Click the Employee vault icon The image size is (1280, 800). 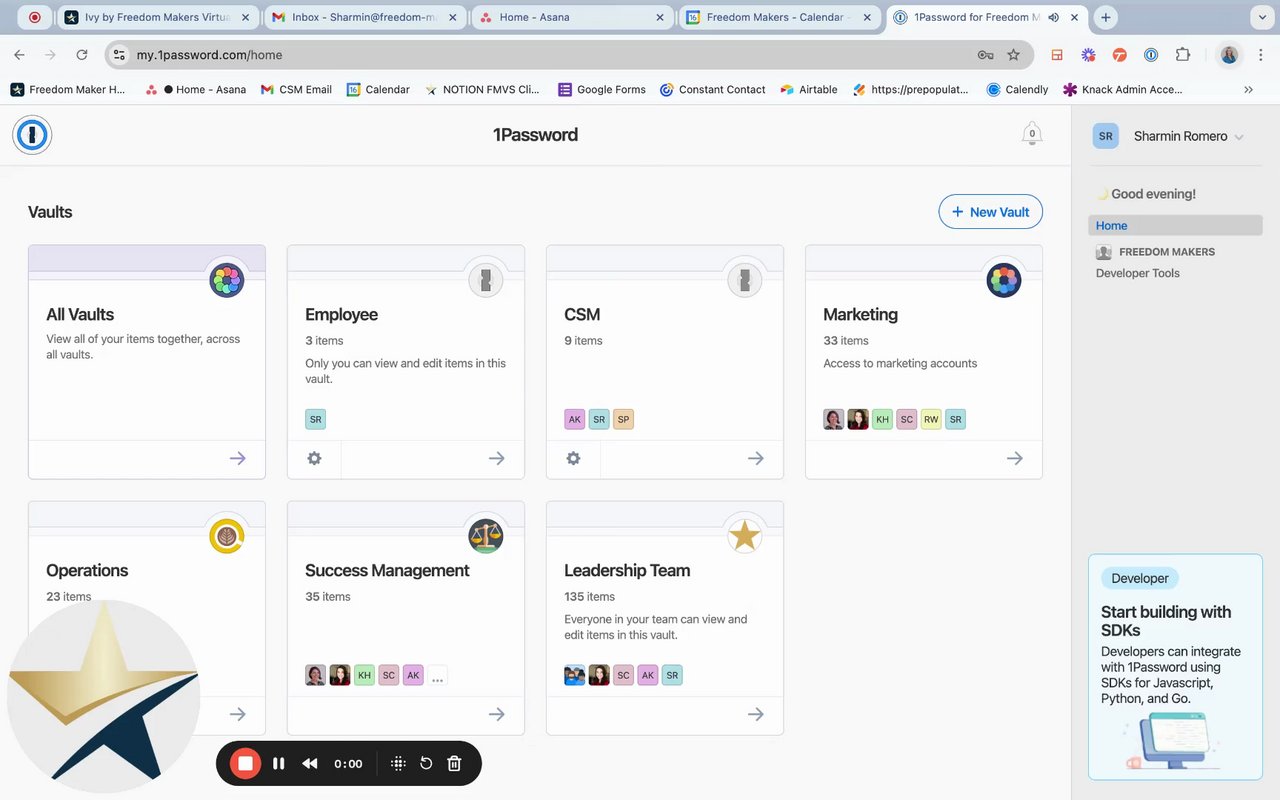pyautogui.click(x=486, y=280)
